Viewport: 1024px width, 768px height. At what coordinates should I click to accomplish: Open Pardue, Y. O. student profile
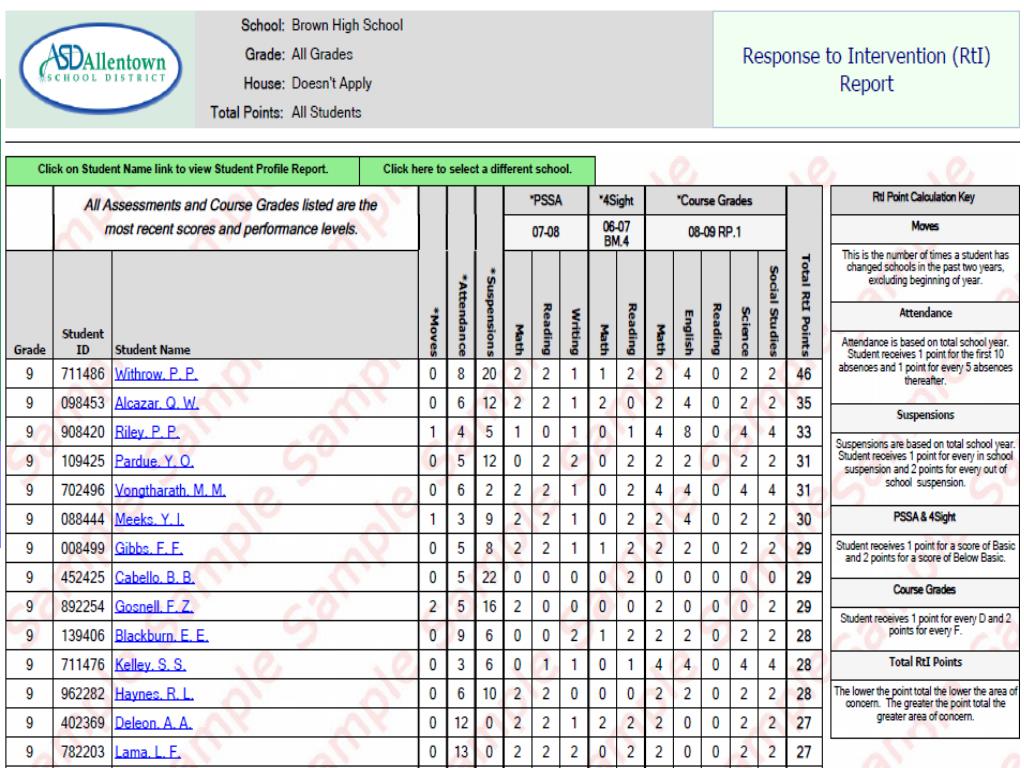(x=154, y=461)
